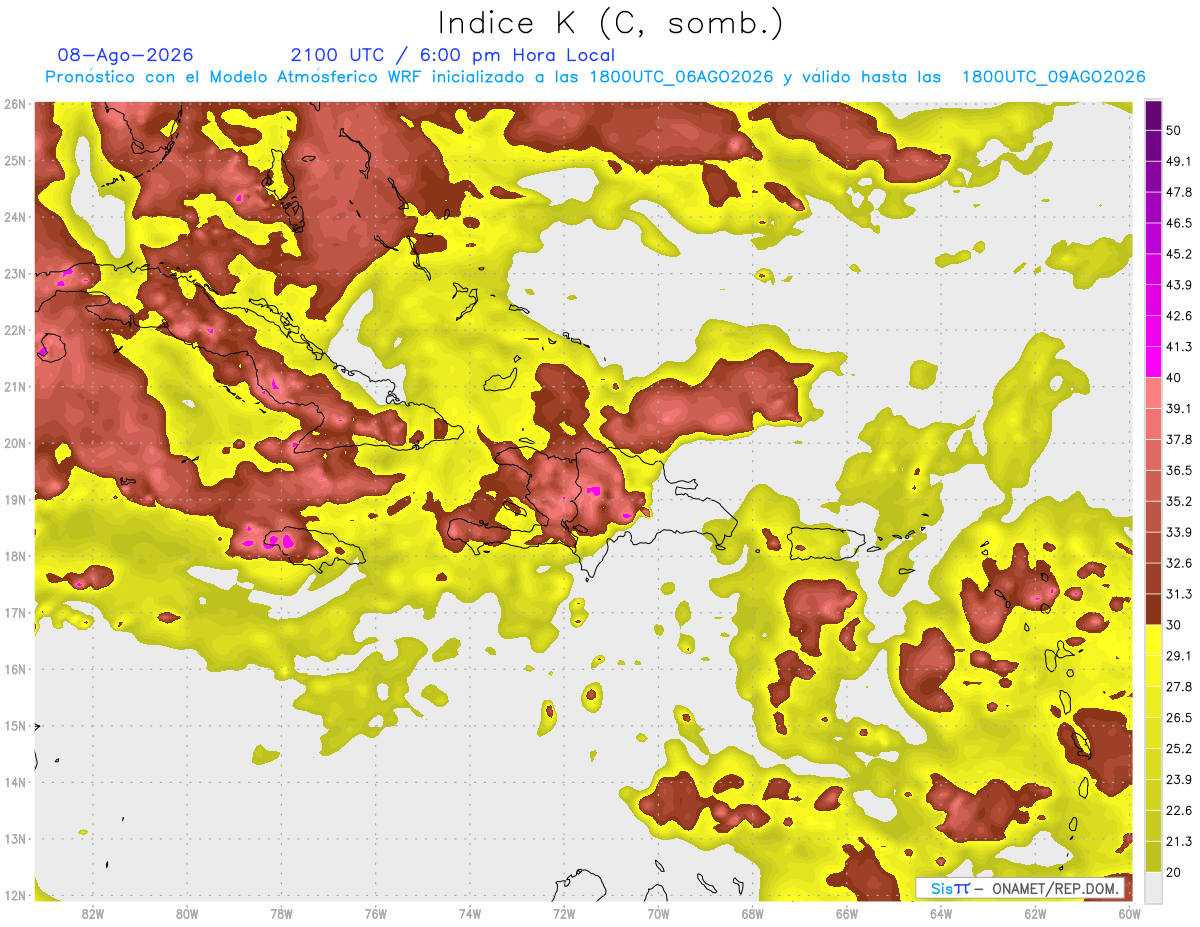
Task: Click the colorbar value '31.3'
Action: tap(1179, 594)
